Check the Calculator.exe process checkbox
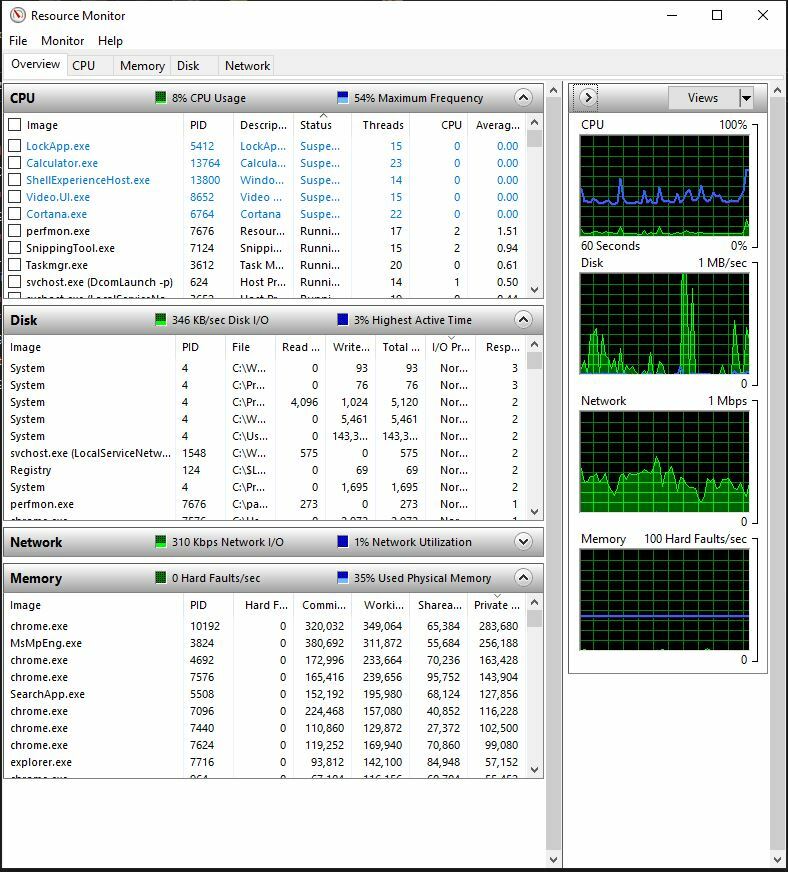This screenshot has height=872, width=788. 15,163
